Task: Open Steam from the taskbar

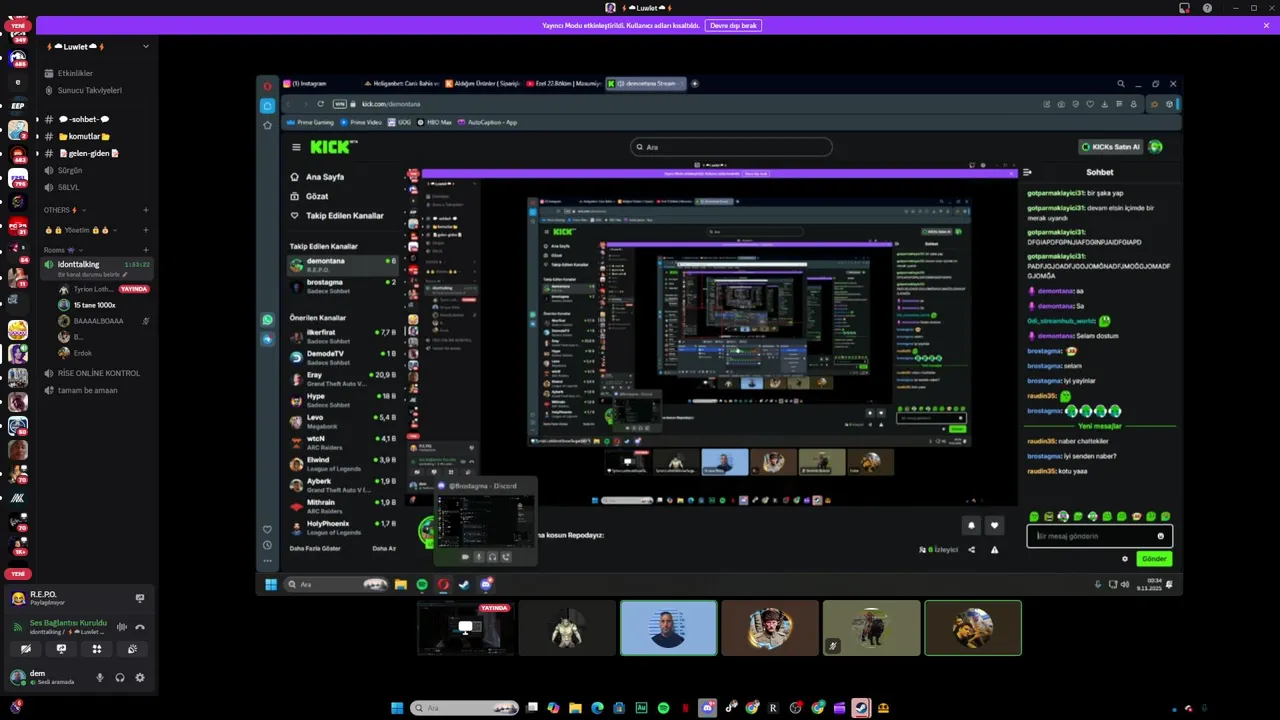Action: pos(861,708)
